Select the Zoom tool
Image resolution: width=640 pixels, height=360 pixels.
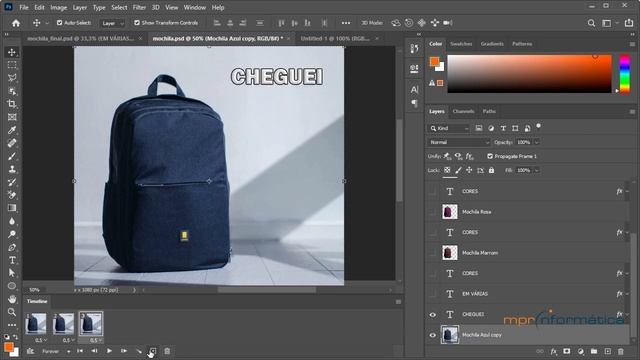click(12, 312)
